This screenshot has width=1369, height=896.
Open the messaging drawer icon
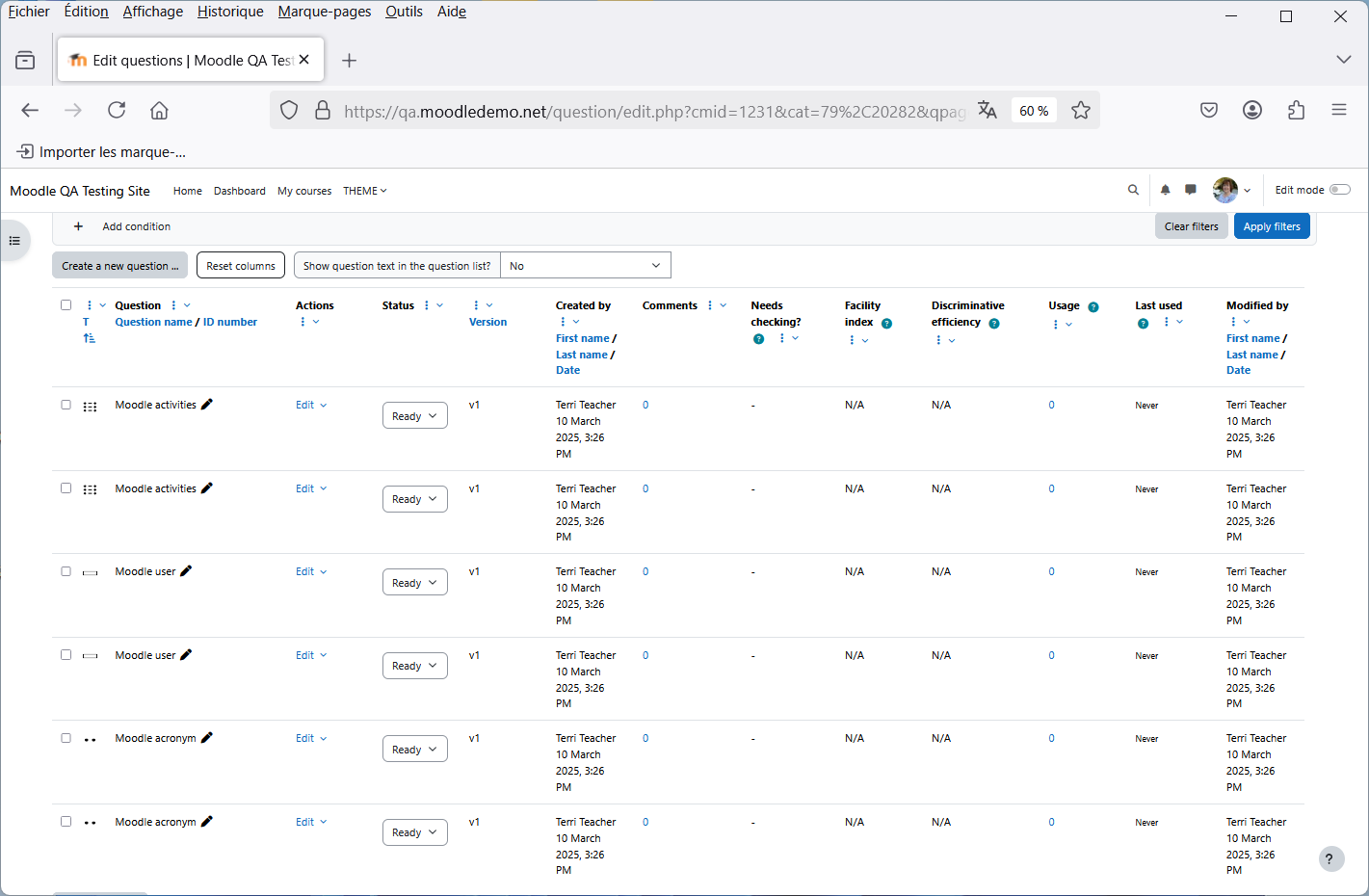pyautogui.click(x=1191, y=190)
